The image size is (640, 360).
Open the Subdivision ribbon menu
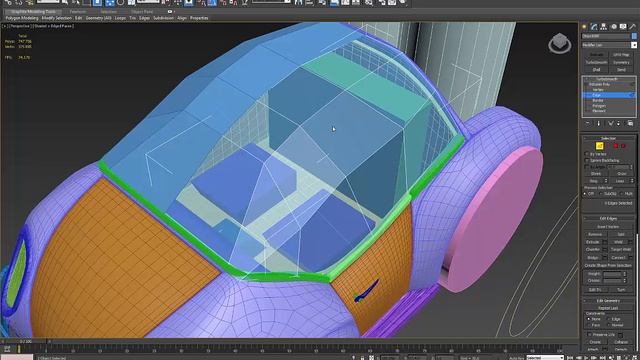163,18
